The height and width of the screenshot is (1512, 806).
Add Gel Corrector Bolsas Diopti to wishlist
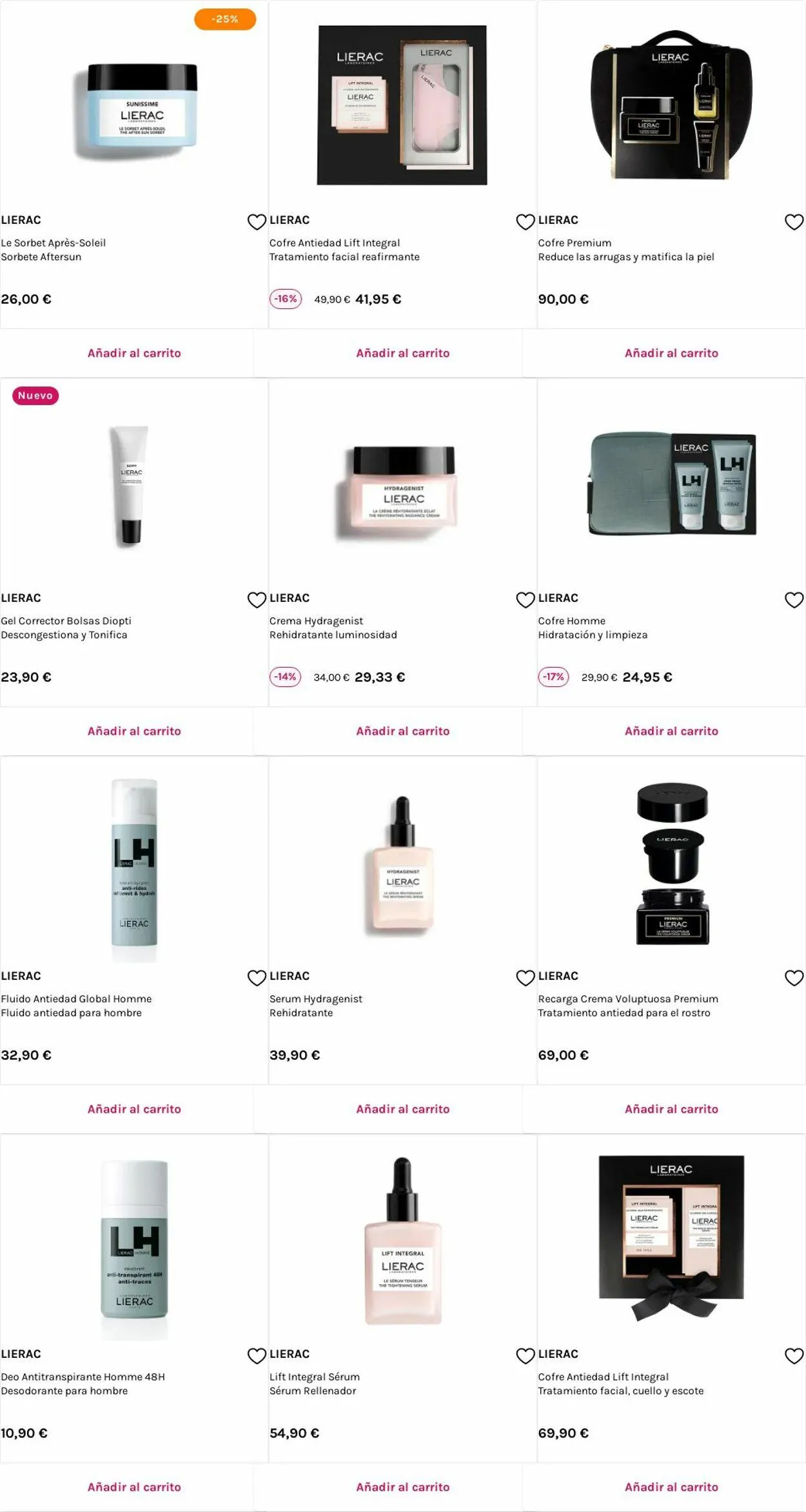257,600
